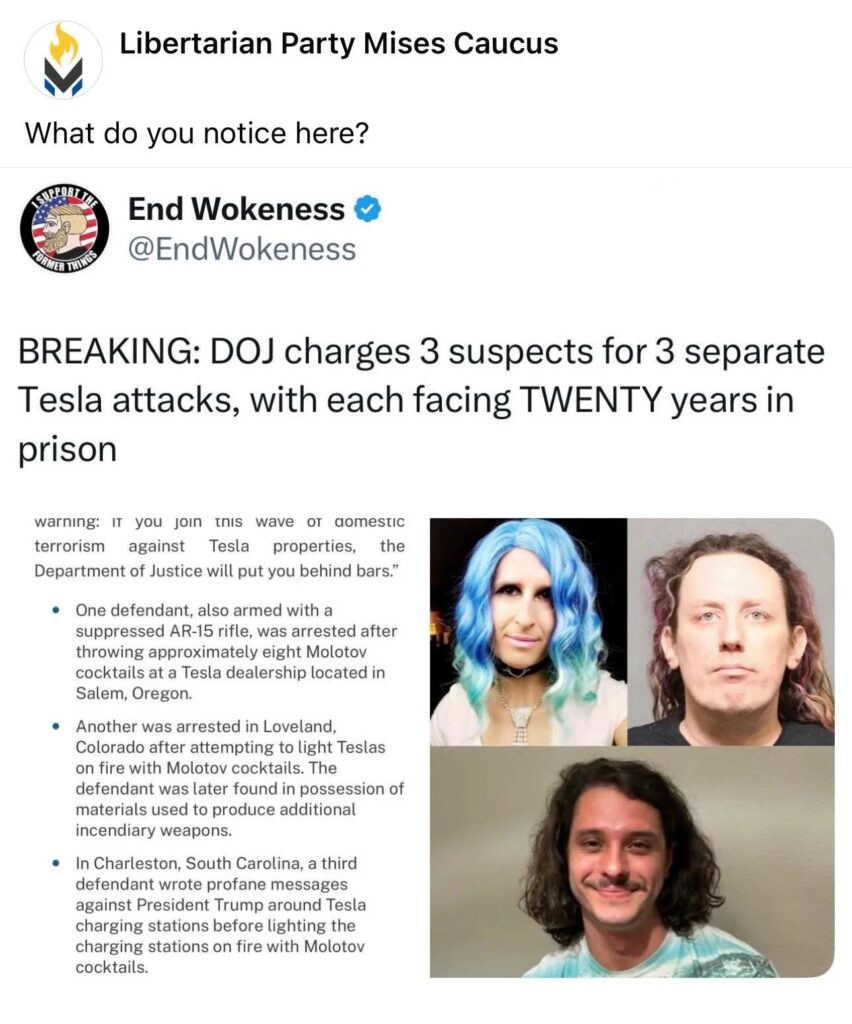Open the End Wokeness circular profile picture
The image size is (852, 1024).
pyautogui.click(x=65, y=229)
